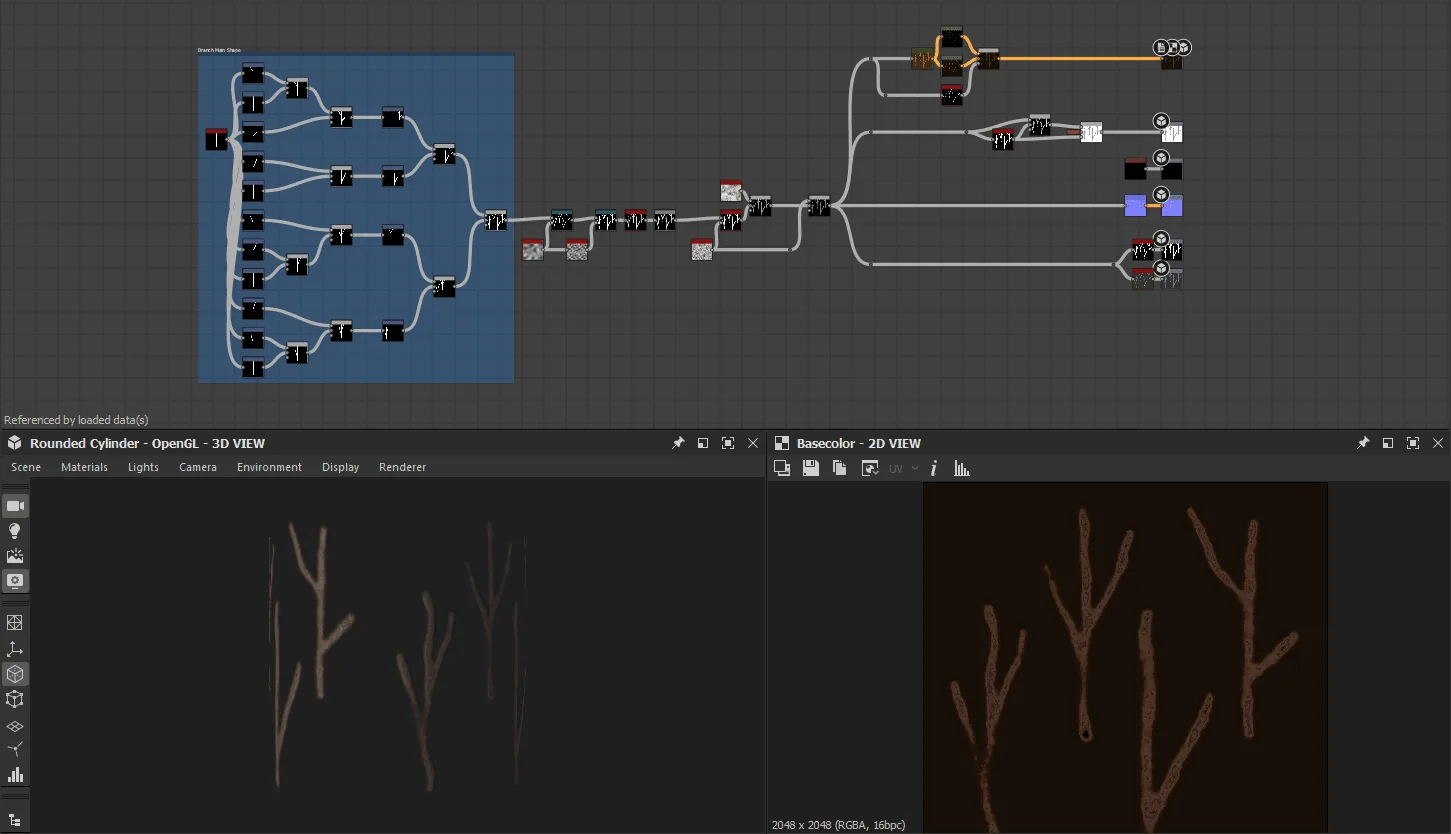Screen dimensions: 1451x834
Task: Undock the 3D VIEW panel
Action: click(x=703, y=443)
